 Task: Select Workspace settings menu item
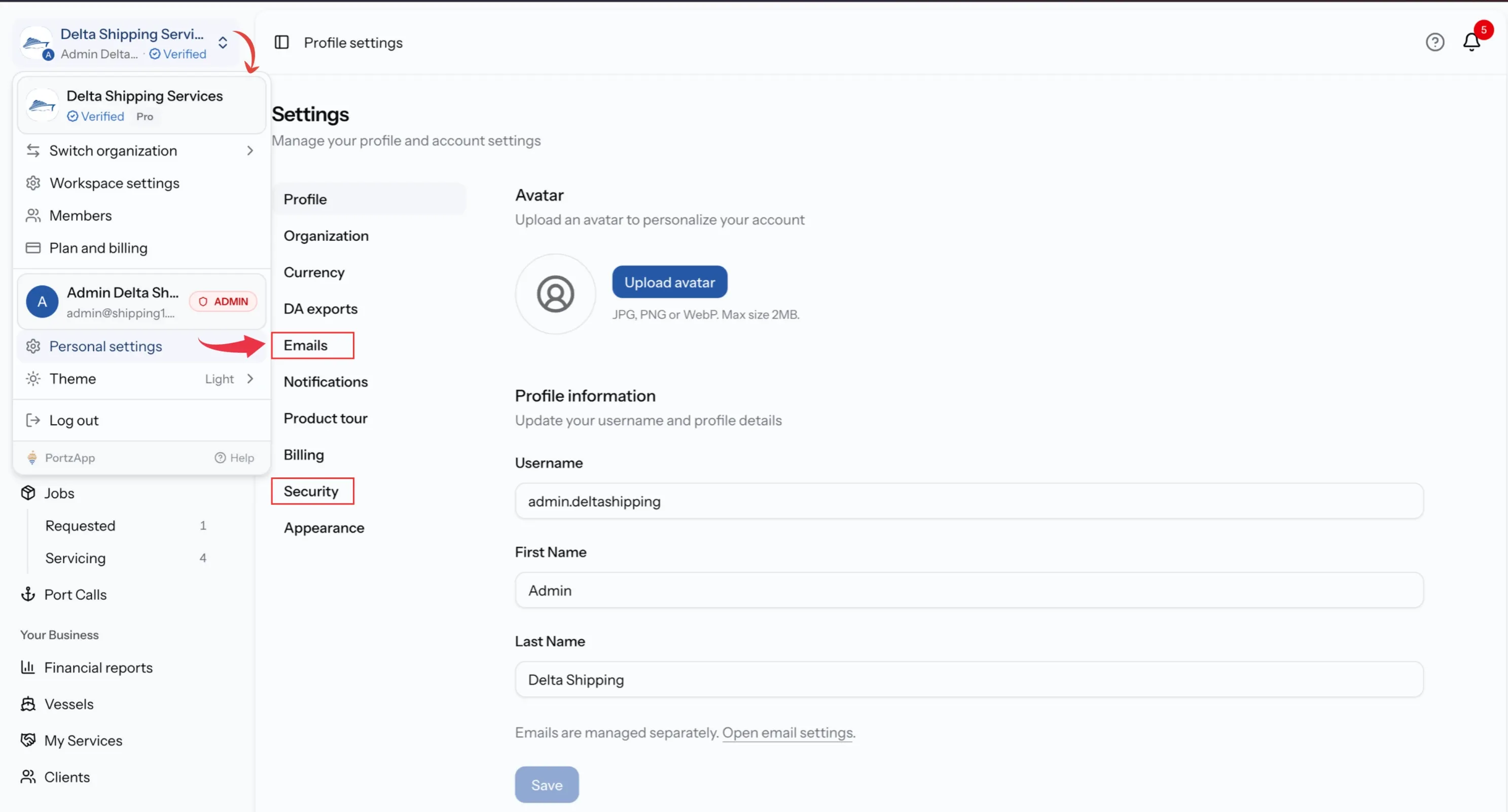(x=141, y=183)
